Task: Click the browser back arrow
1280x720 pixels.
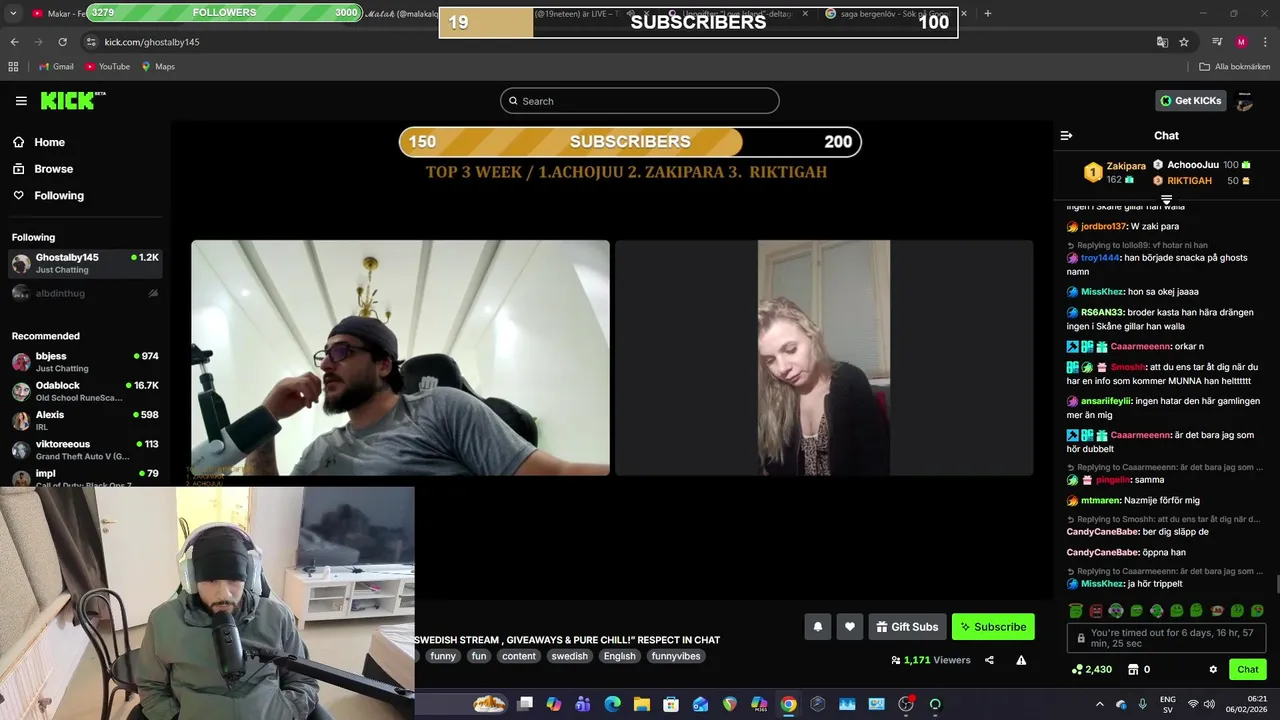Action: click(x=14, y=42)
